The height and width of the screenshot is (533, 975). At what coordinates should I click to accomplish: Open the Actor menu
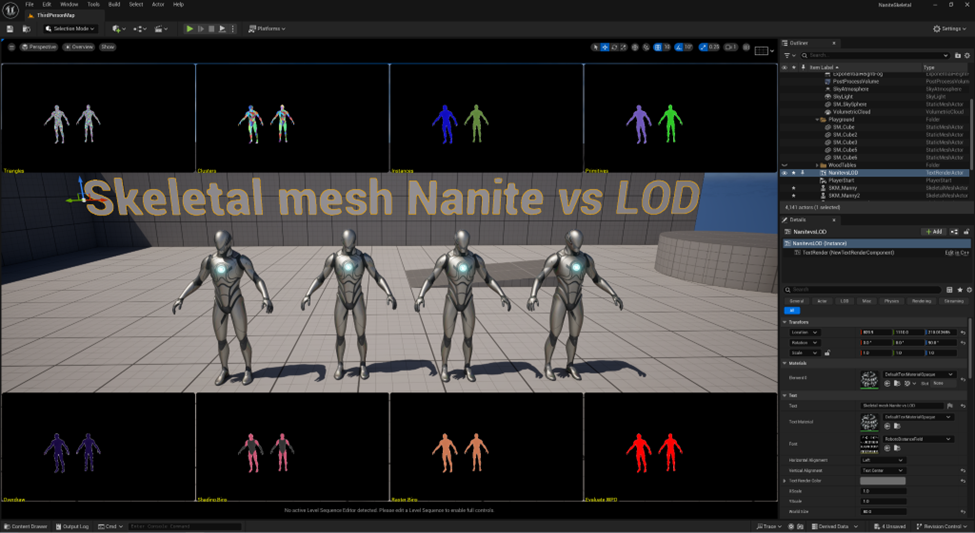[158, 4]
